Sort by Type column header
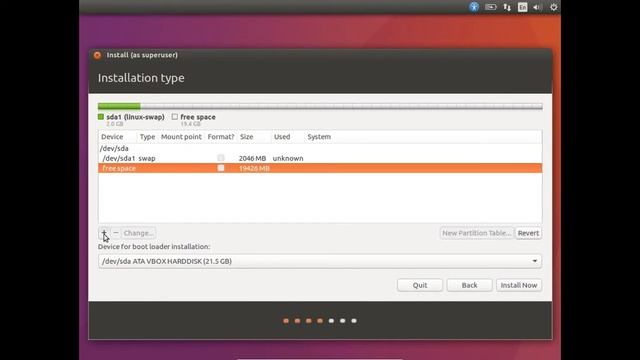Image resolution: width=640 pixels, height=360 pixels. point(147,137)
